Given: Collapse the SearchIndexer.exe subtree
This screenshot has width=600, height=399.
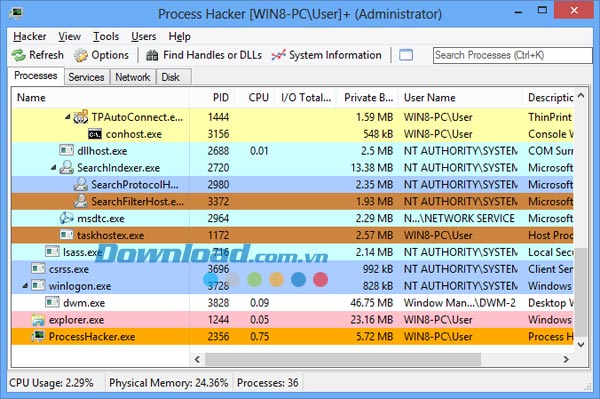Looking at the screenshot, I should (x=53, y=168).
